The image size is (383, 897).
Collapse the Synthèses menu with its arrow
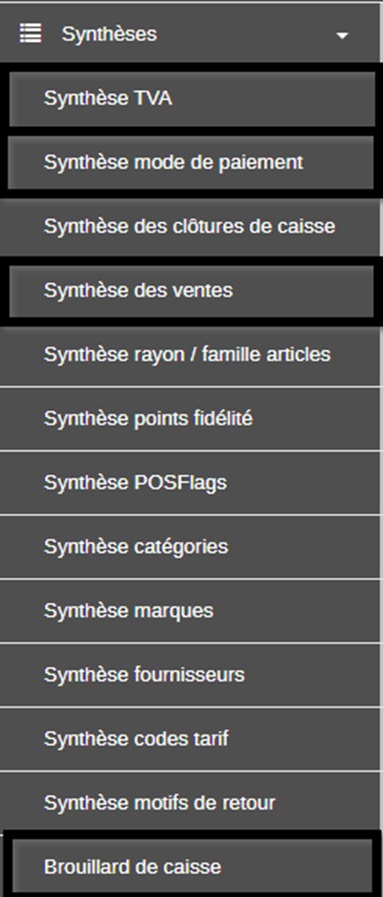click(x=342, y=35)
